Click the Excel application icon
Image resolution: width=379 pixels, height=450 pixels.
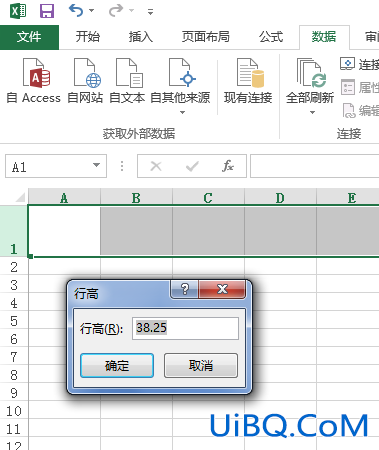(x=18, y=11)
